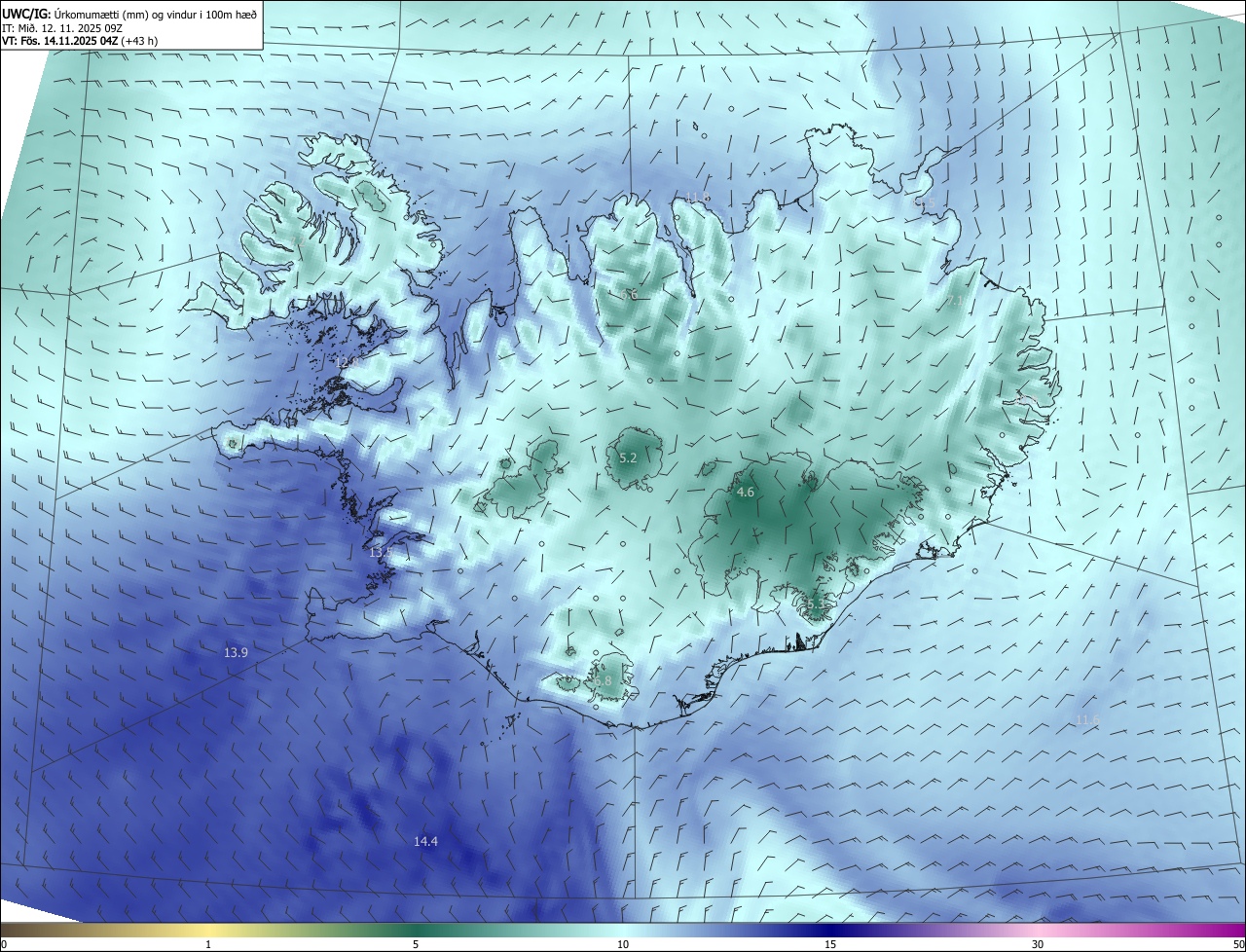Click the 5.2 value label on the glacier
This screenshot has height=952, width=1246.
pyautogui.click(x=628, y=458)
